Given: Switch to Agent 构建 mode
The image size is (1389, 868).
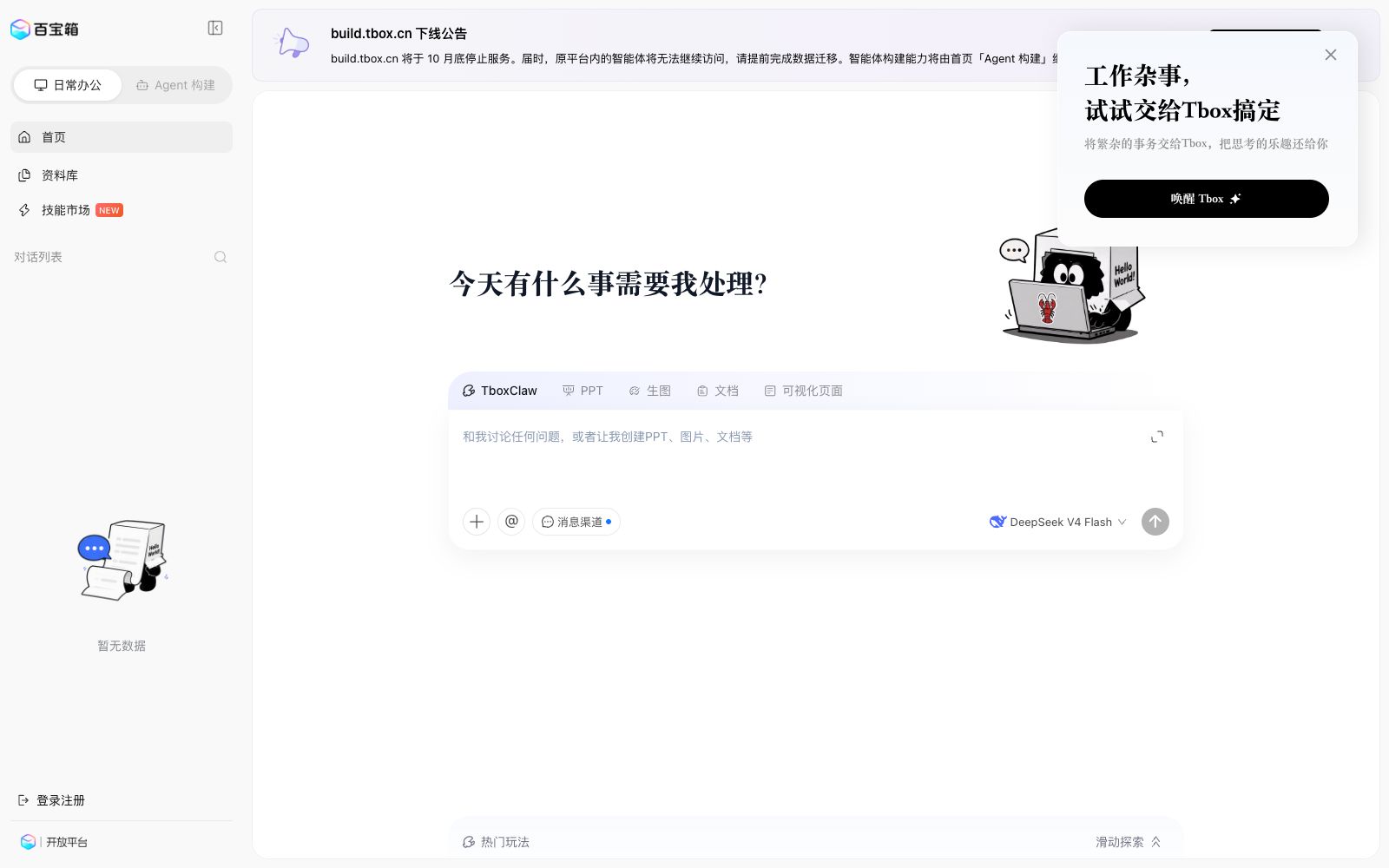Looking at the screenshot, I should tap(175, 85).
